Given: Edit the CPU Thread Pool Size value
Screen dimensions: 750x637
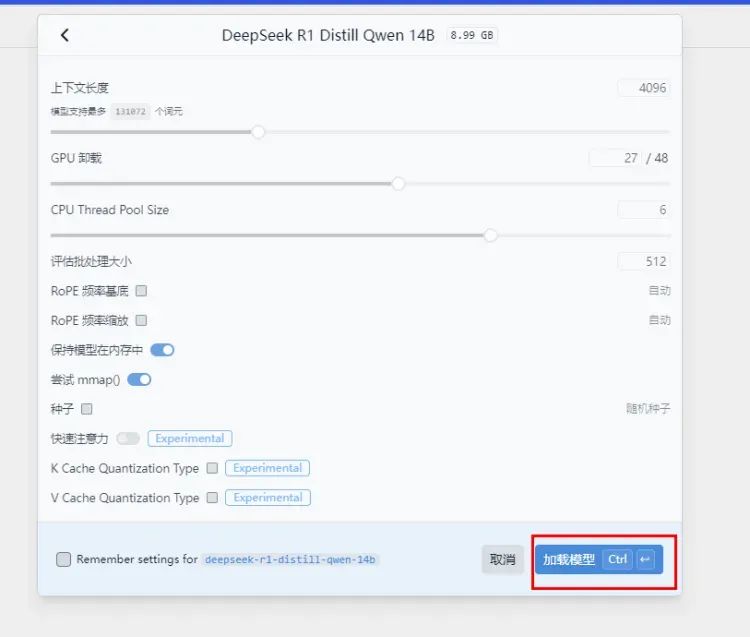Looking at the screenshot, I should pos(644,210).
